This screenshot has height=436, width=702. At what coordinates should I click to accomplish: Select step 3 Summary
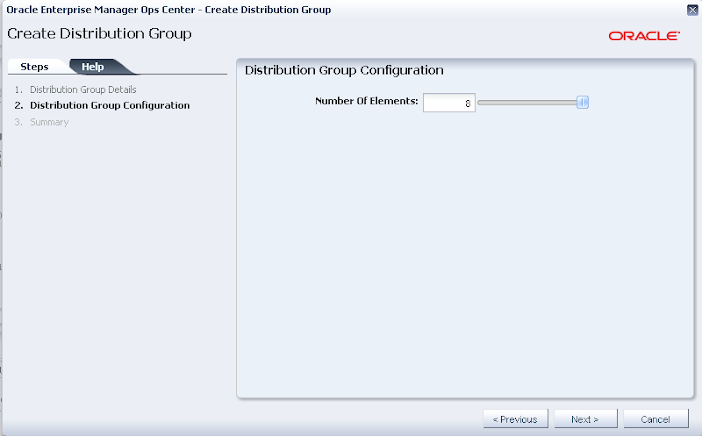49,122
